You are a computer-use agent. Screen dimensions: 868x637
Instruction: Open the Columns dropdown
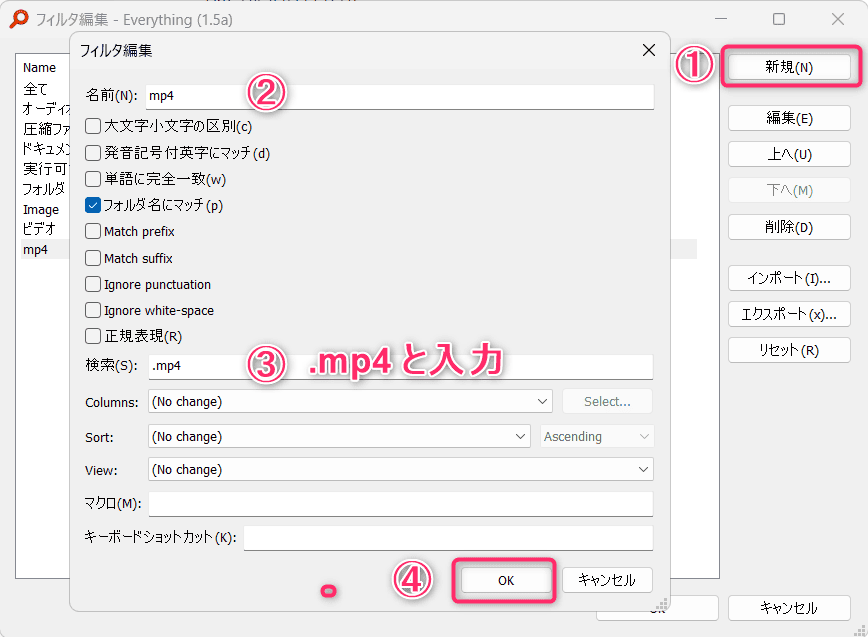pos(350,402)
